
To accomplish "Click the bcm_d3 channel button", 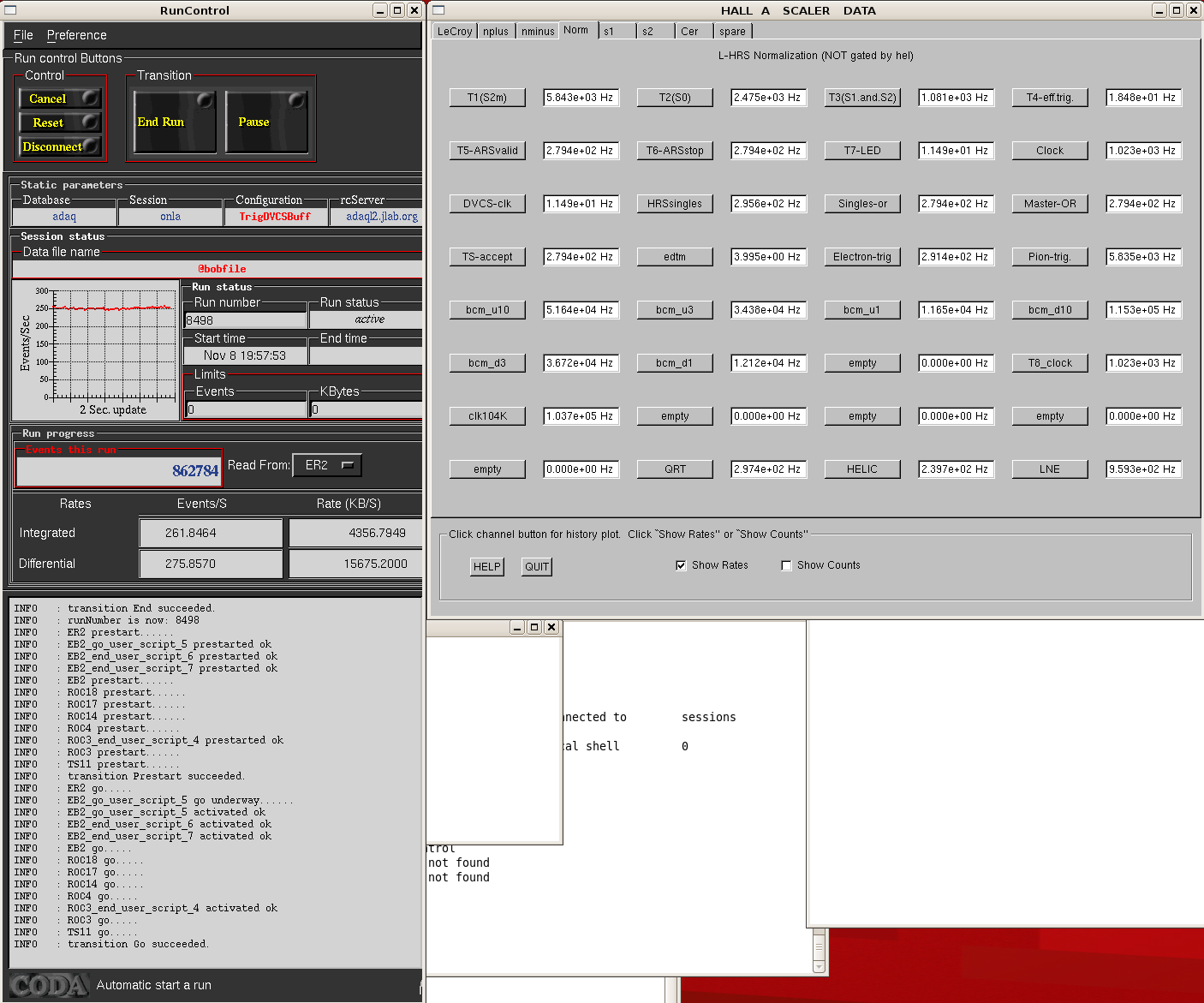I will (487, 363).
